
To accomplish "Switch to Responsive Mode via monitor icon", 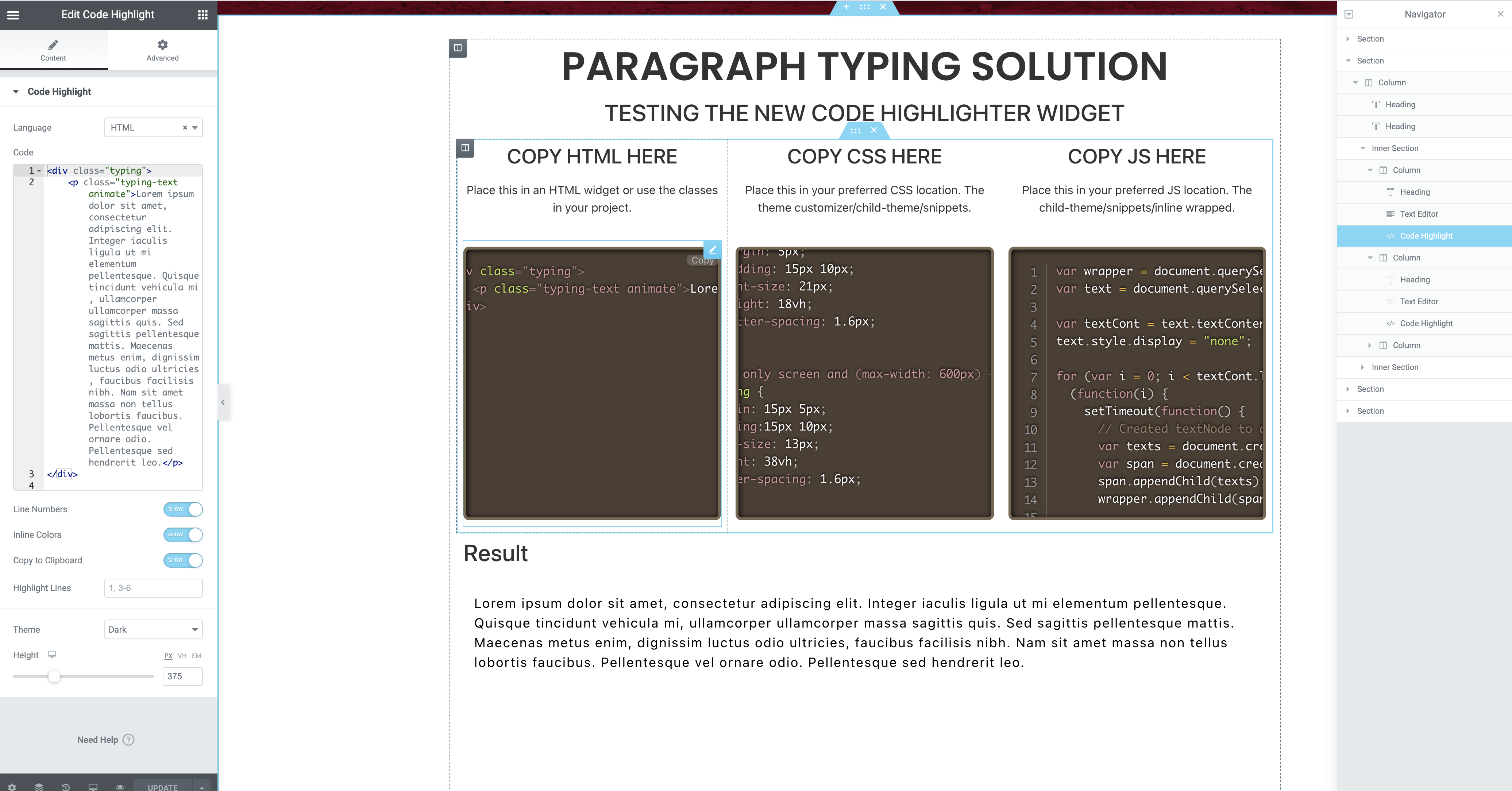I will 93,786.
